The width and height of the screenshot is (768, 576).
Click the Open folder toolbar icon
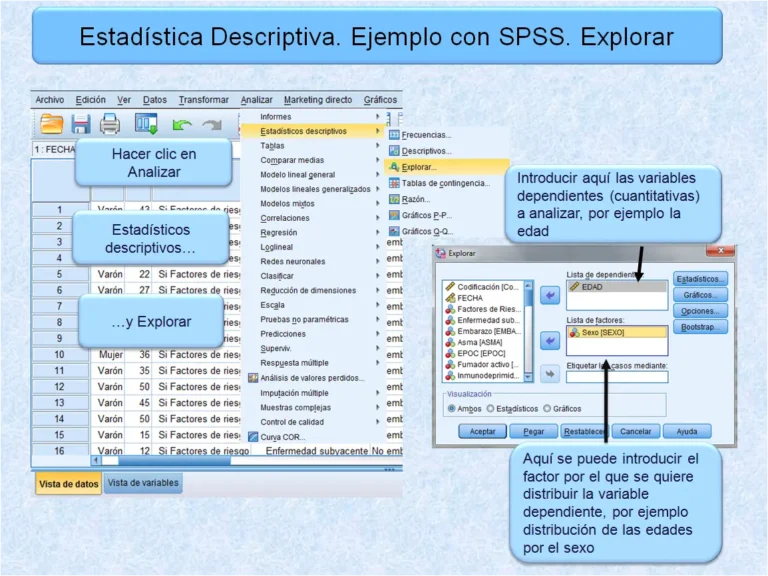coord(51,123)
